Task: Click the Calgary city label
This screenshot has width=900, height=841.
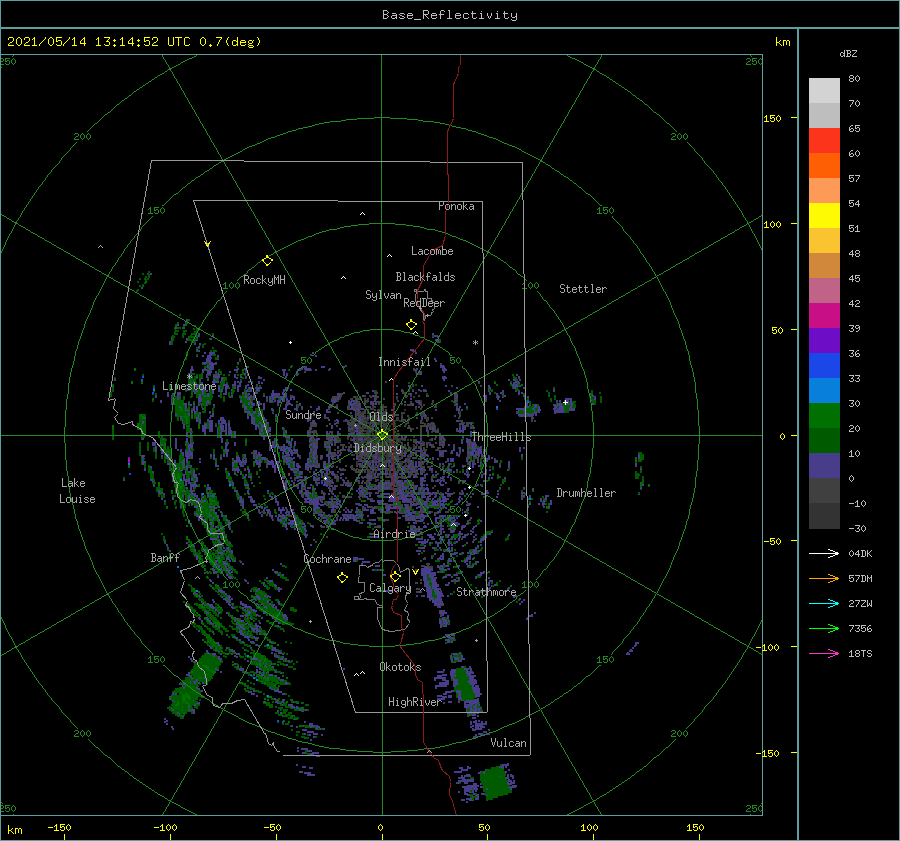Action: (390, 588)
